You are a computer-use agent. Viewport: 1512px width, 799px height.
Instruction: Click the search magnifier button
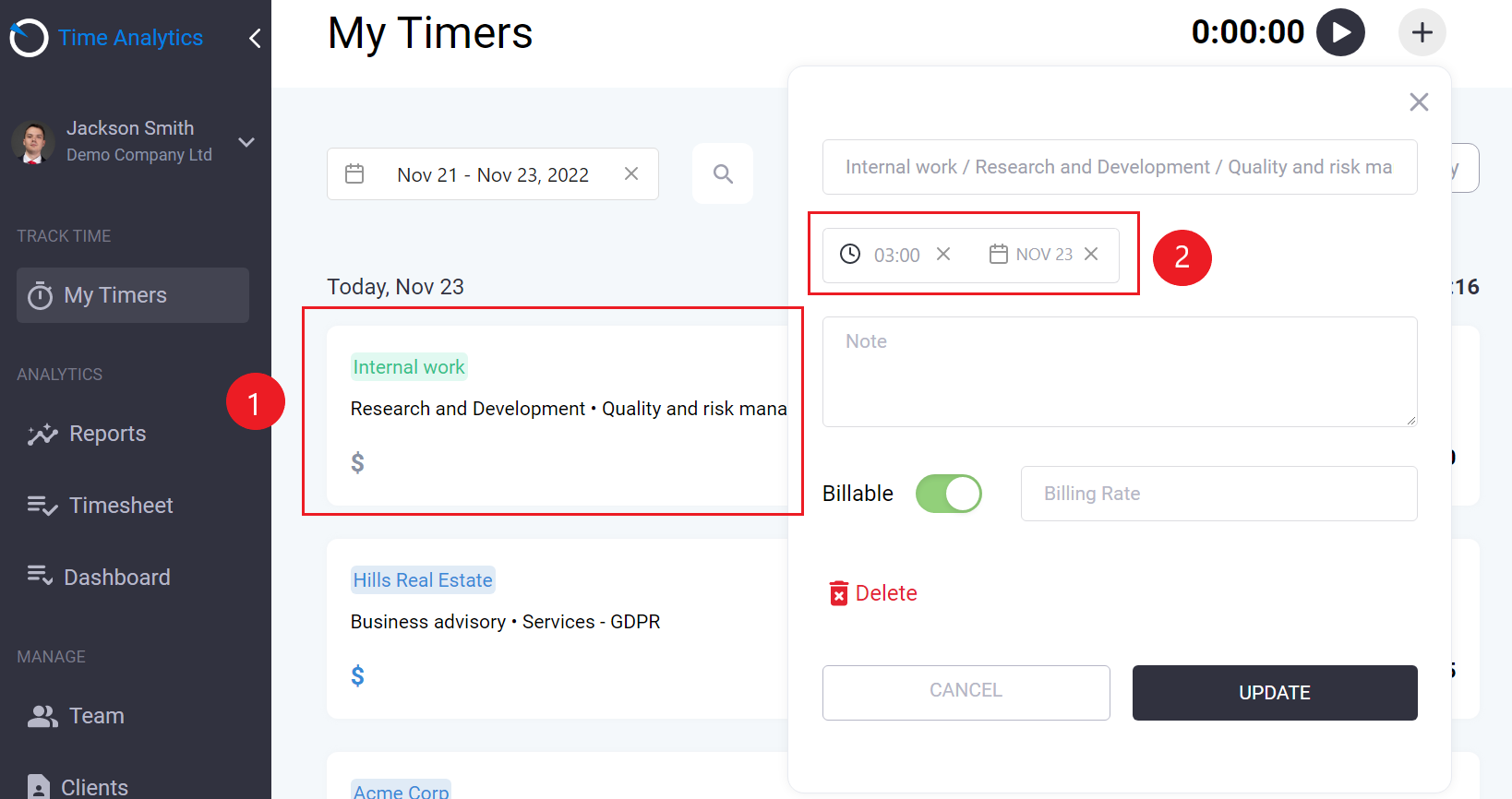point(723,173)
